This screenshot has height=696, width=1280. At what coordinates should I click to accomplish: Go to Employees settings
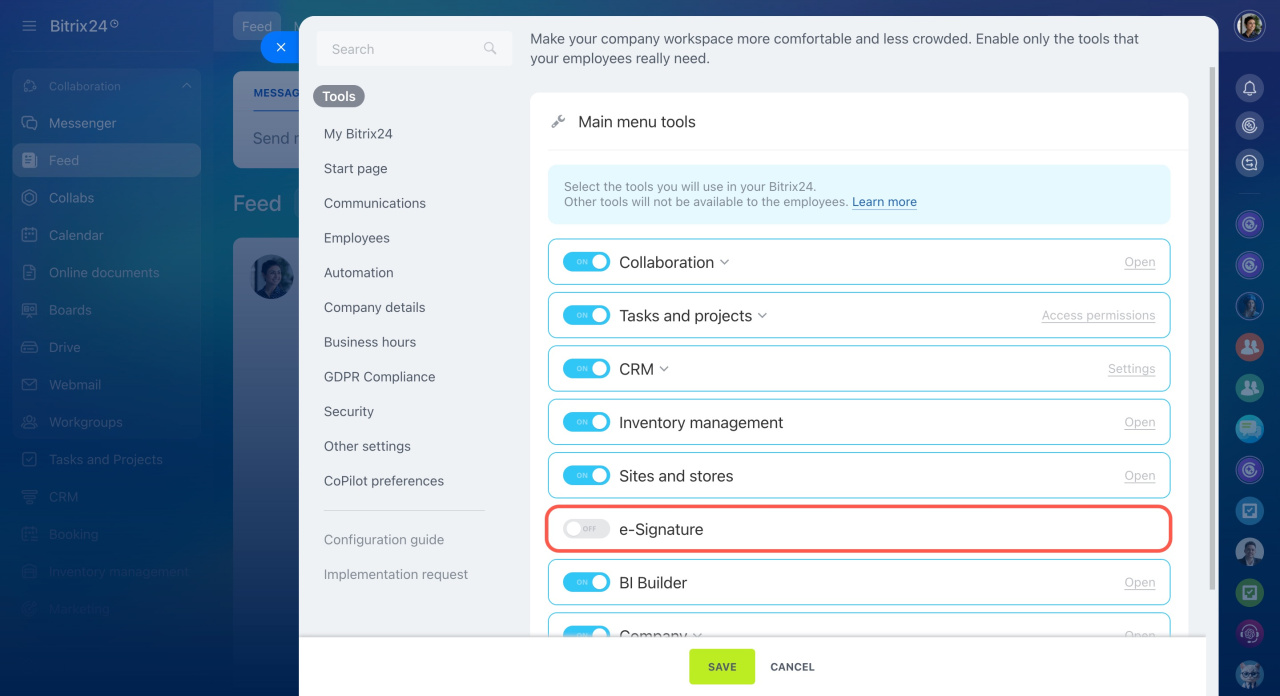click(x=356, y=238)
